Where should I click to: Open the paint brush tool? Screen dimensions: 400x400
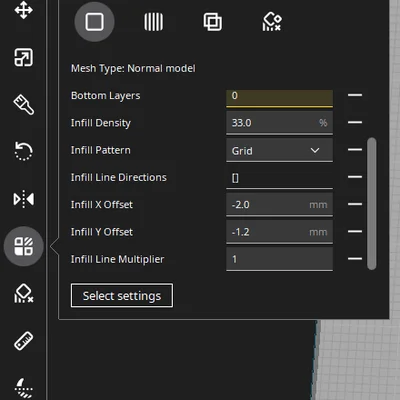[x=23, y=105]
